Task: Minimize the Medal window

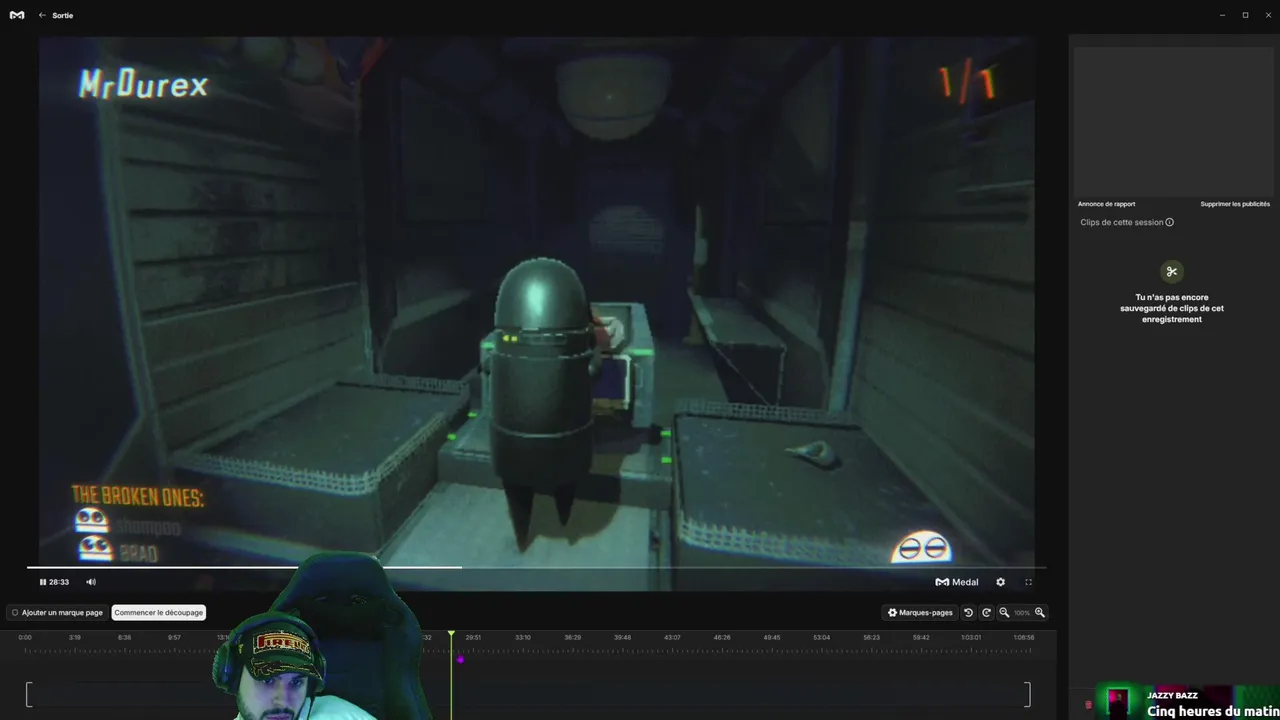Action: coord(1222,15)
